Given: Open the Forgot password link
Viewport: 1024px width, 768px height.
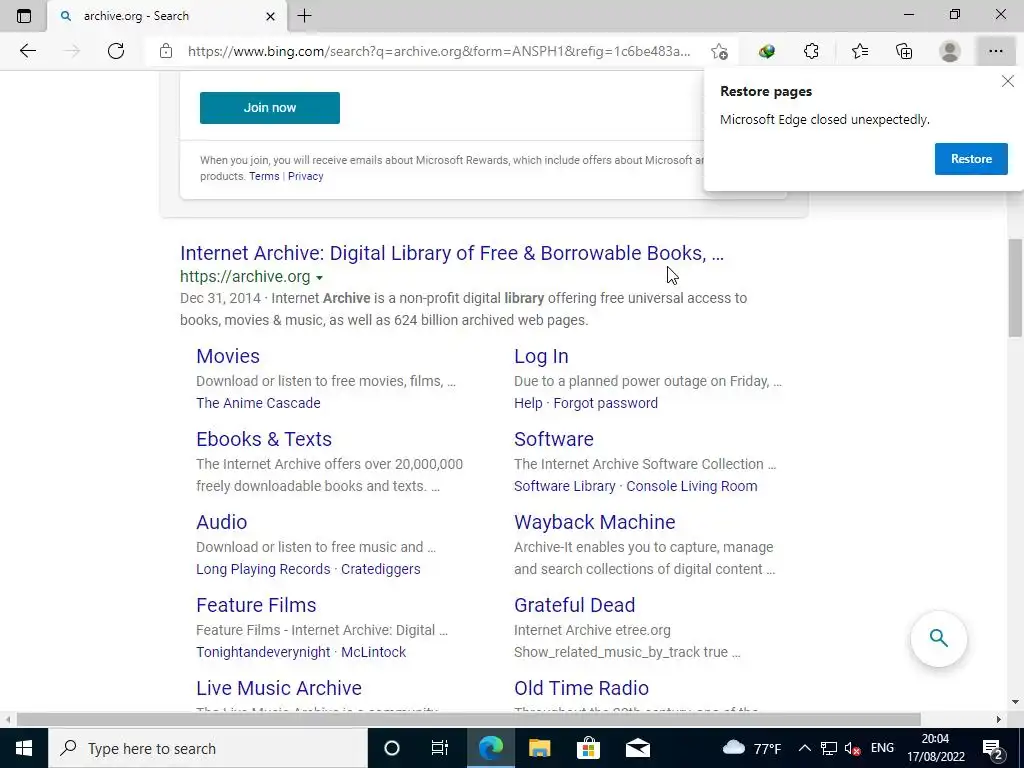Looking at the screenshot, I should [605, 403].
